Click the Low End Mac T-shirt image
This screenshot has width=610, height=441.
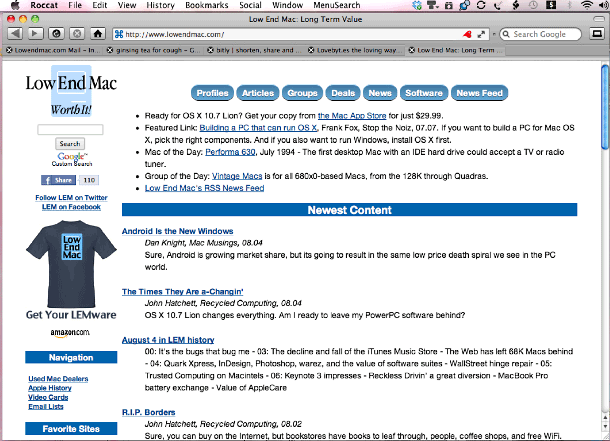pos(71,264)
